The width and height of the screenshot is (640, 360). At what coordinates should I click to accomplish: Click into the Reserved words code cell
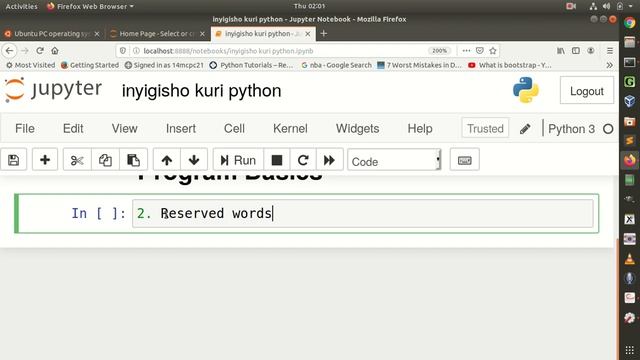(x=362, y=213)
